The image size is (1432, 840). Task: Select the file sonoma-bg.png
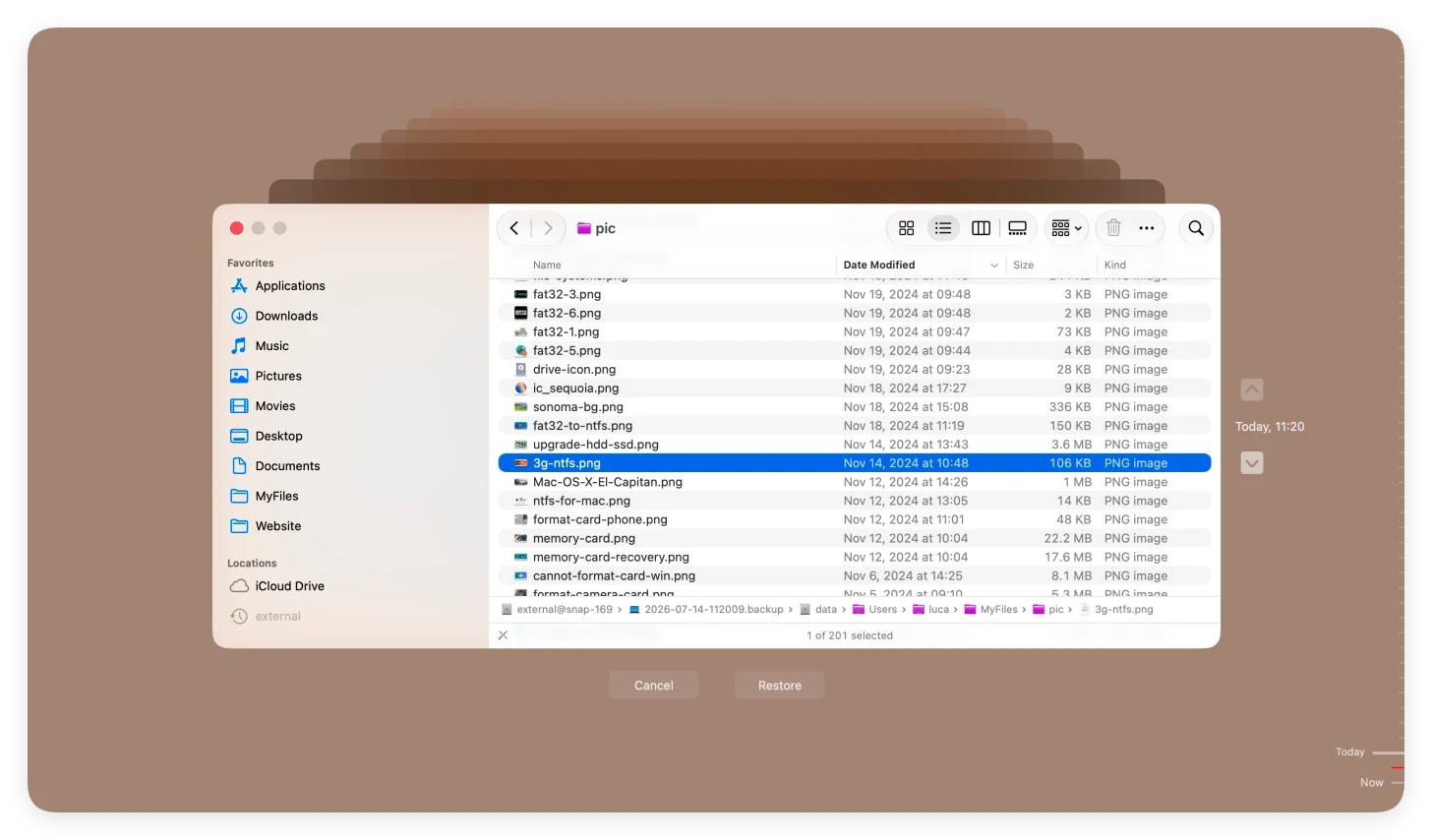[854, 406]
